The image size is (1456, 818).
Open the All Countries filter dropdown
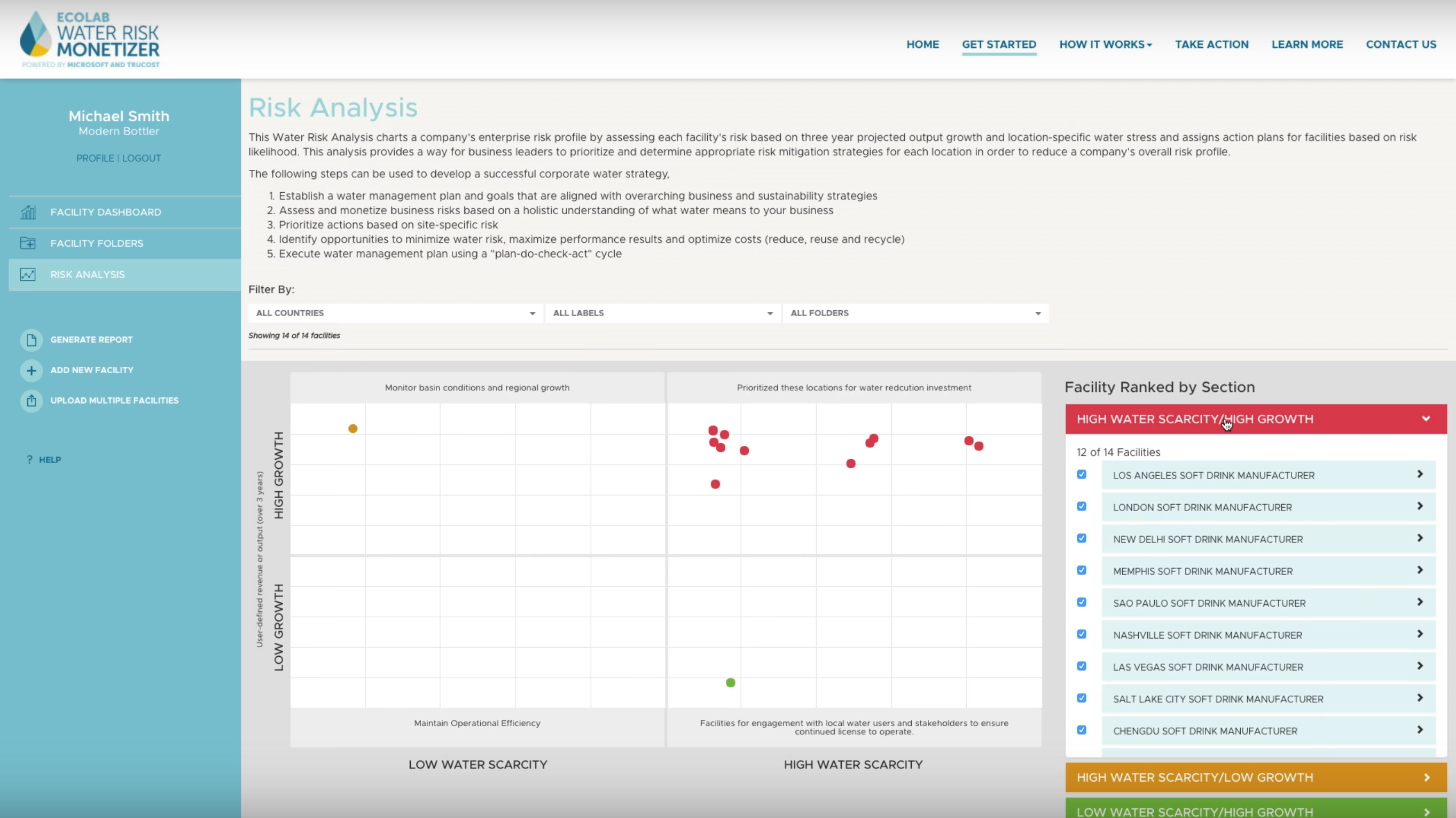pyautogui.click(x=395, y=313)
